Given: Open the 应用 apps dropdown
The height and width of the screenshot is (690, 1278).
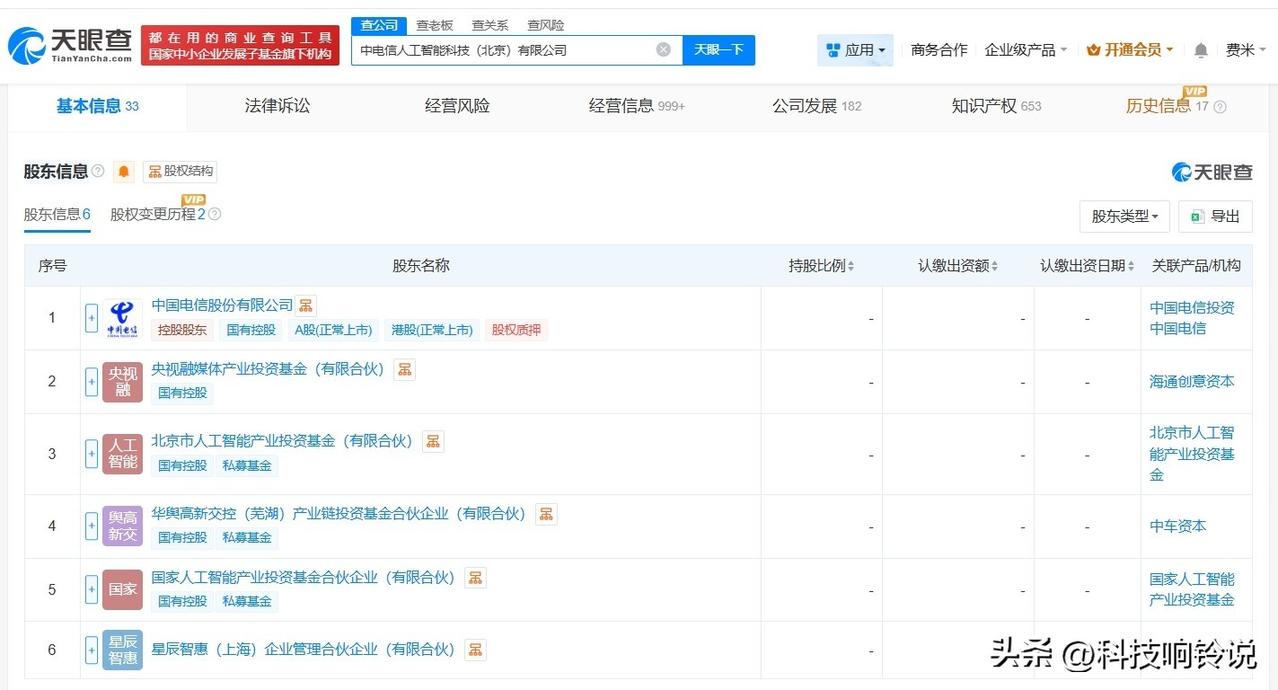Looking at the screenshot, I should point(855,50).
